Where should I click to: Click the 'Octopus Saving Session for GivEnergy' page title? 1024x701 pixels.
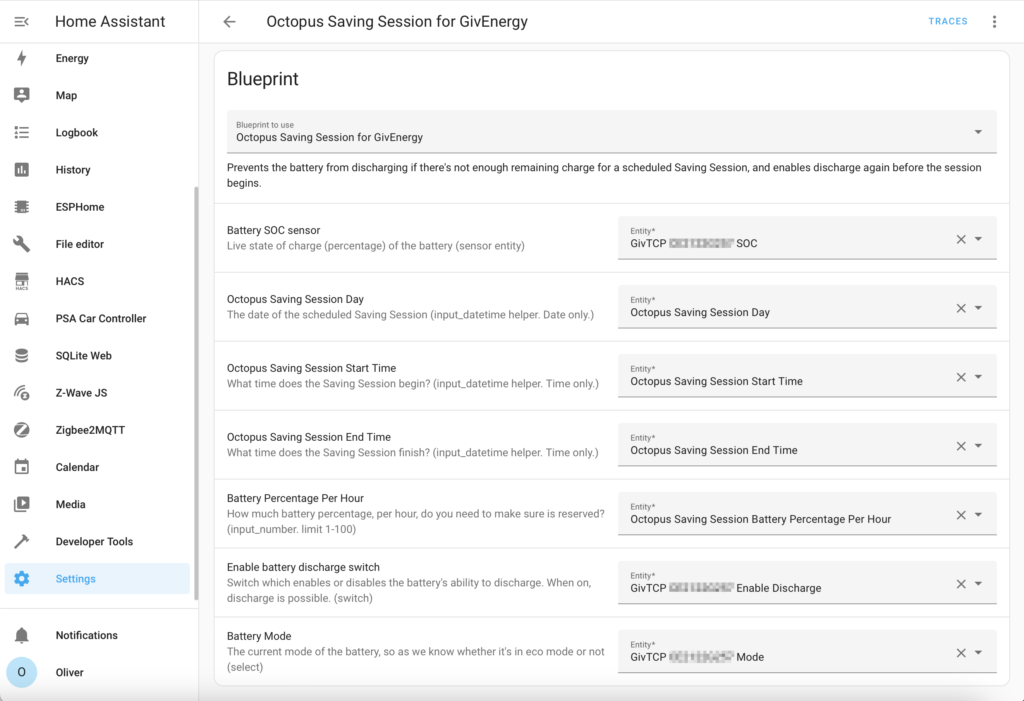[x=397, y=22]
